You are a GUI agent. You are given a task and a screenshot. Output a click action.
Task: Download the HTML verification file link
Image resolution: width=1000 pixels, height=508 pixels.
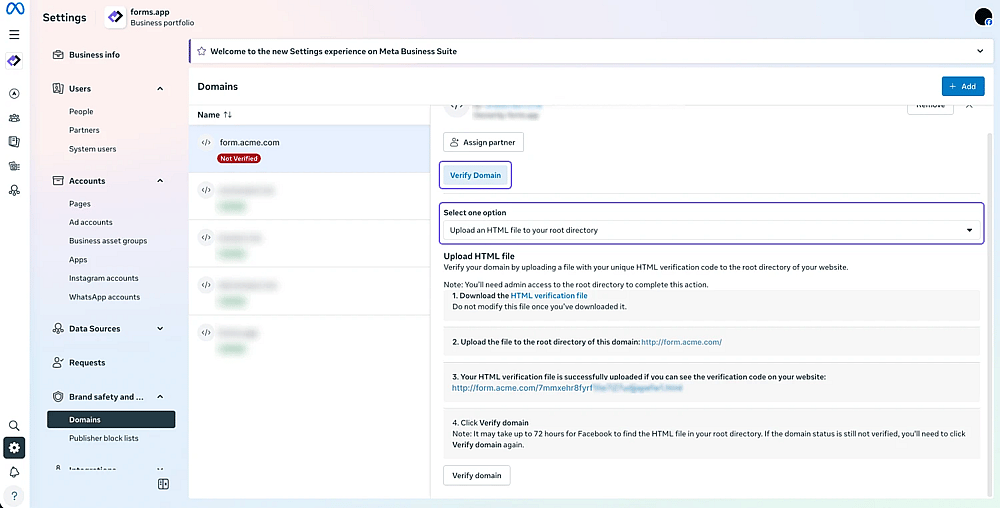[x=548, y=296]
